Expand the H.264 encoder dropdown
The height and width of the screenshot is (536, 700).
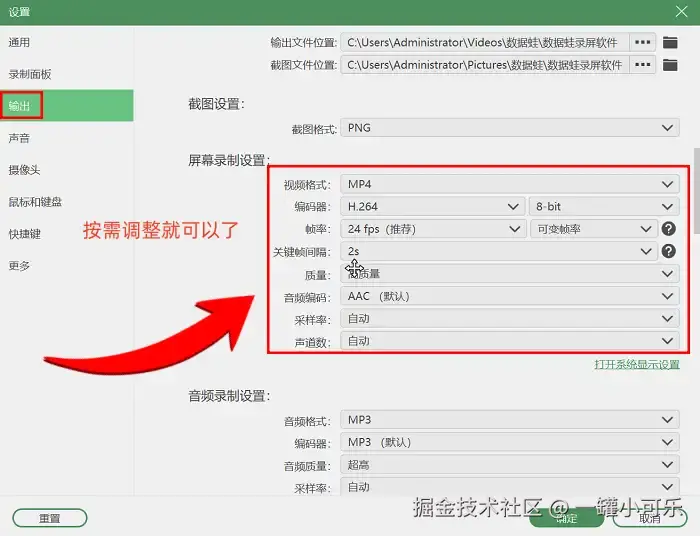tap(433, 206)
